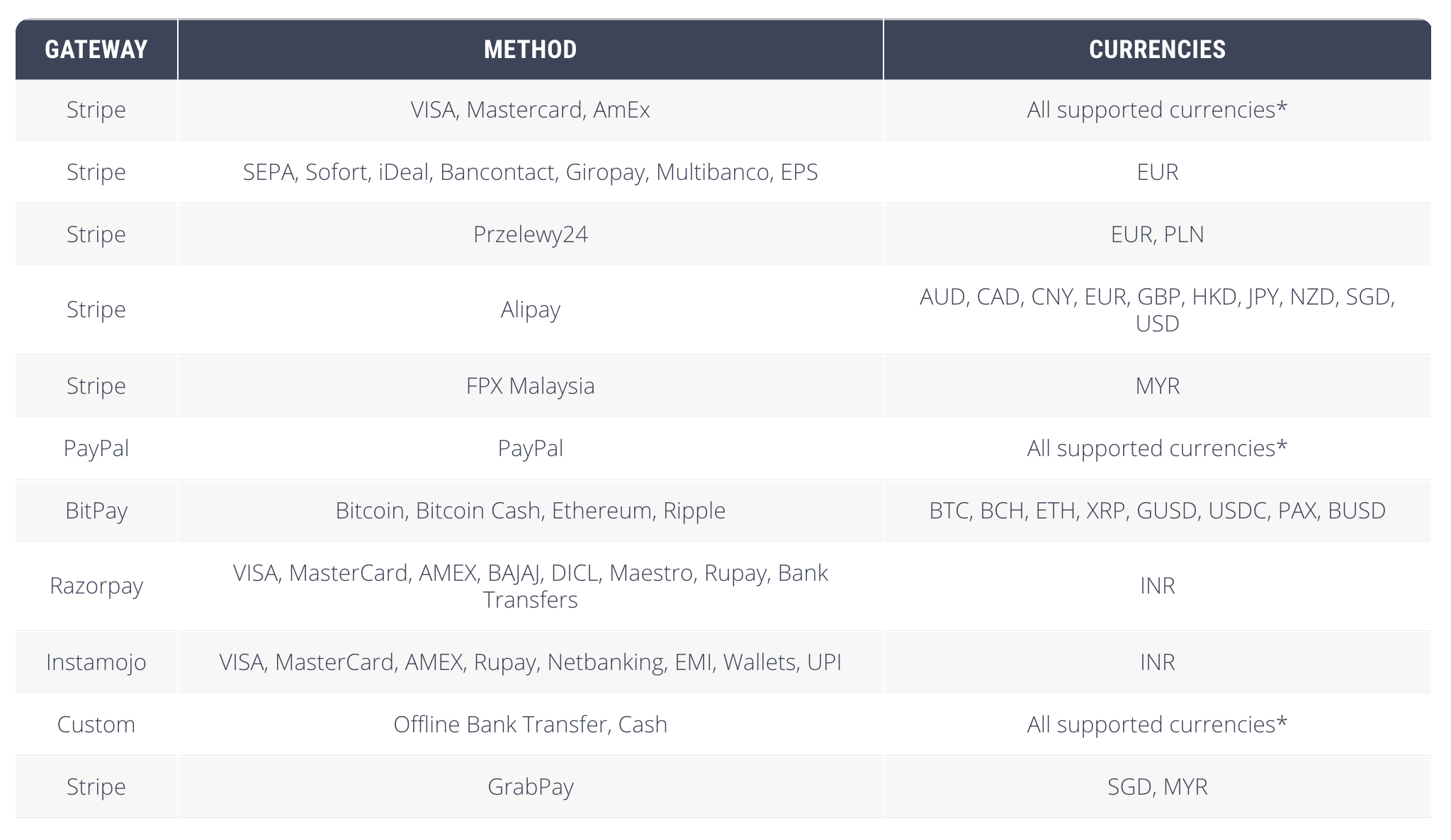Click the Przelewy24 method cell
Image resolution: width=1451 pixels, height=840 pixels.
pyautogui.click(x=531, y=234)
